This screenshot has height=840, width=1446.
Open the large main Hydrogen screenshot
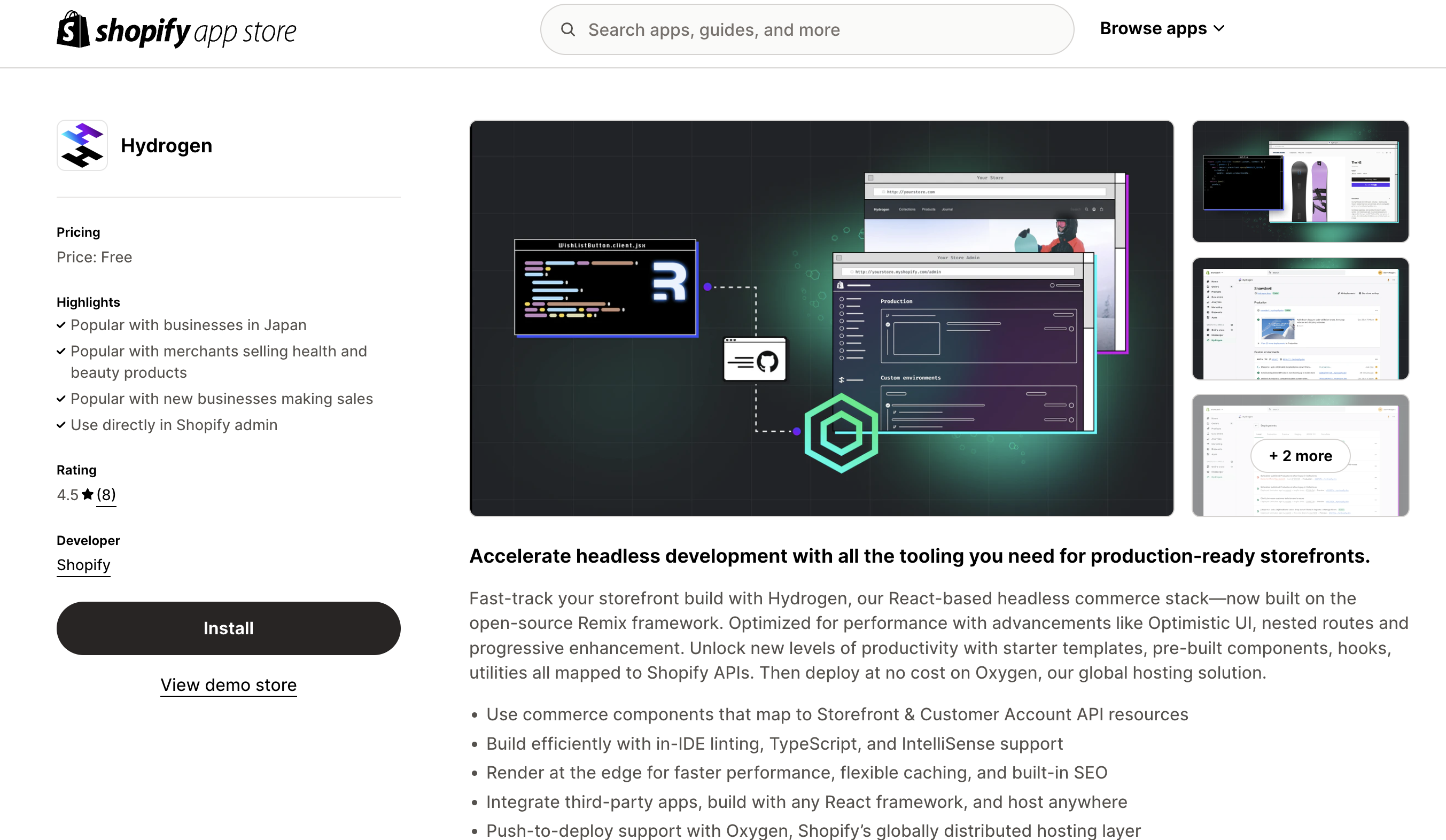click(x=821, y=318)
